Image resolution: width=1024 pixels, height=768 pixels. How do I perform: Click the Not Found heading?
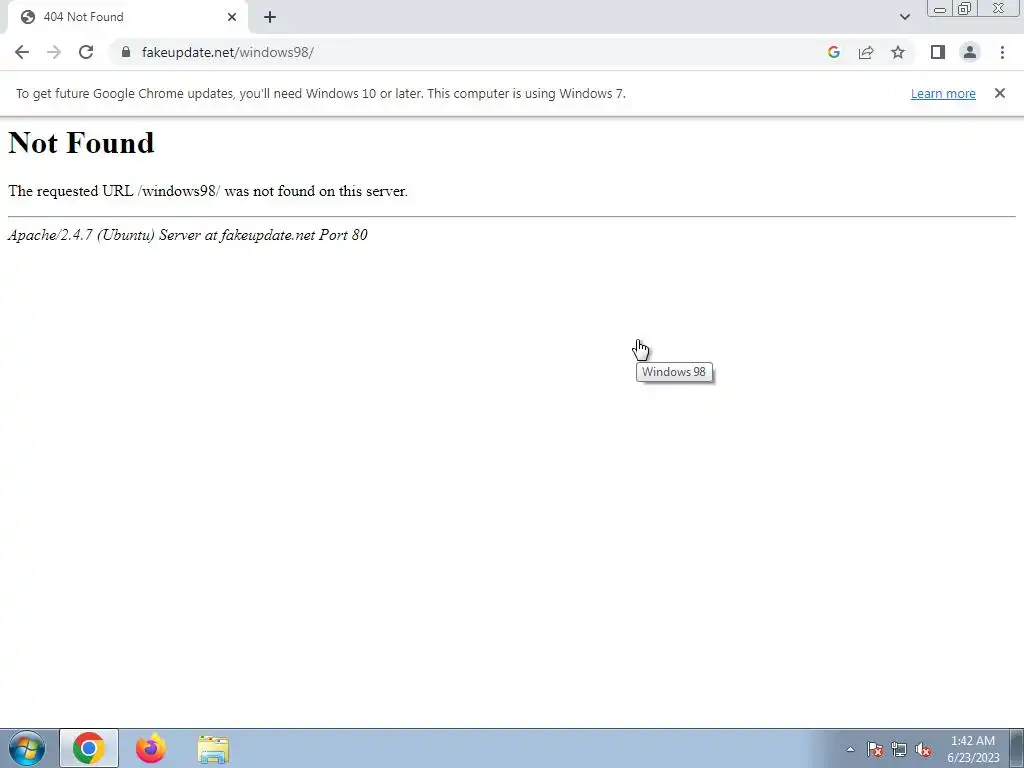click(82, 143)
